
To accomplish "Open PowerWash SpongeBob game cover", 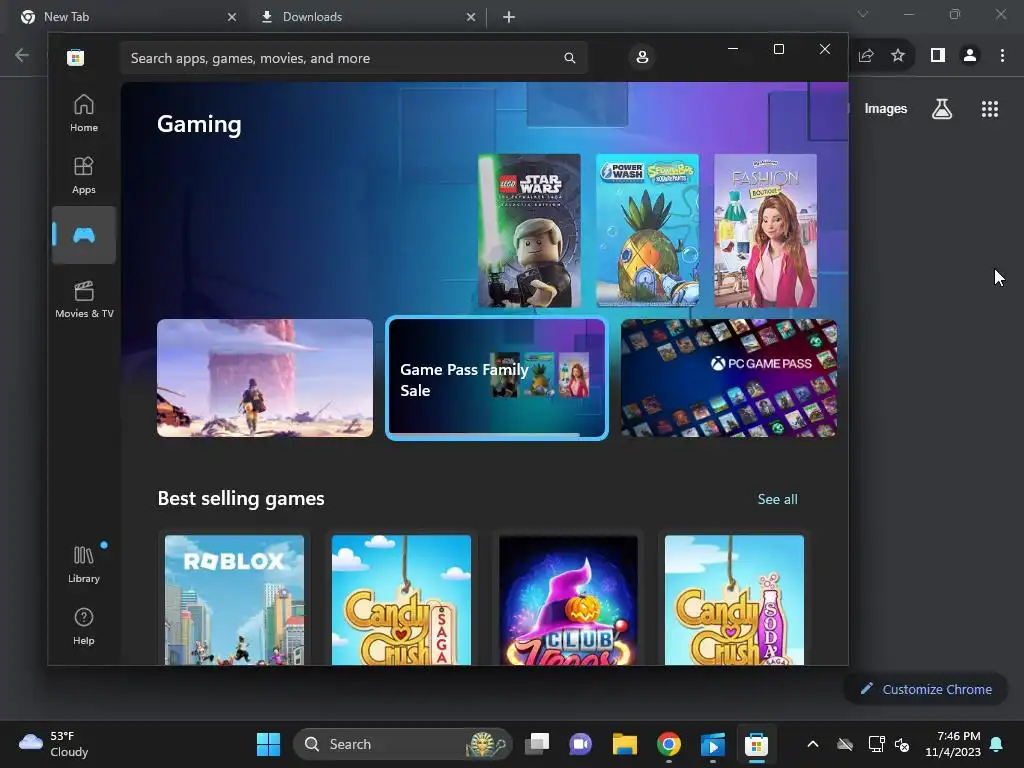I will (x=647, y=231).
